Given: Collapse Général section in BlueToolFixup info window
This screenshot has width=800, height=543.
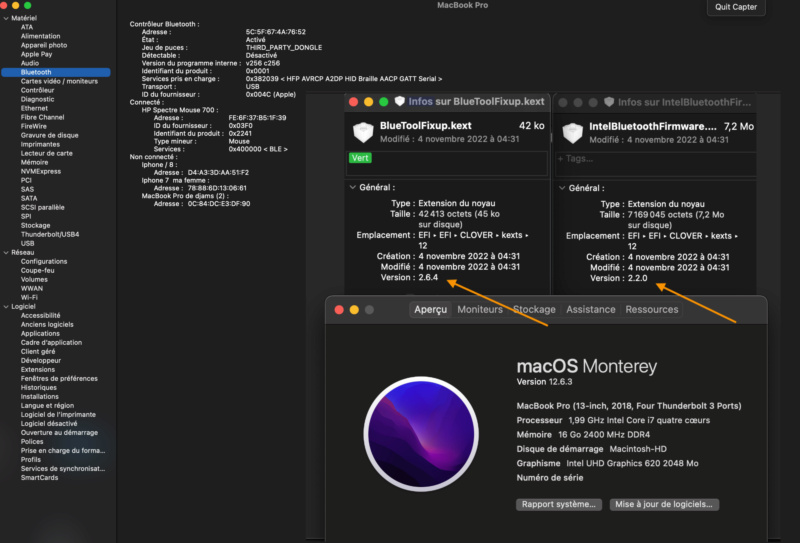Looking at the screenshot, I should 352,187.
